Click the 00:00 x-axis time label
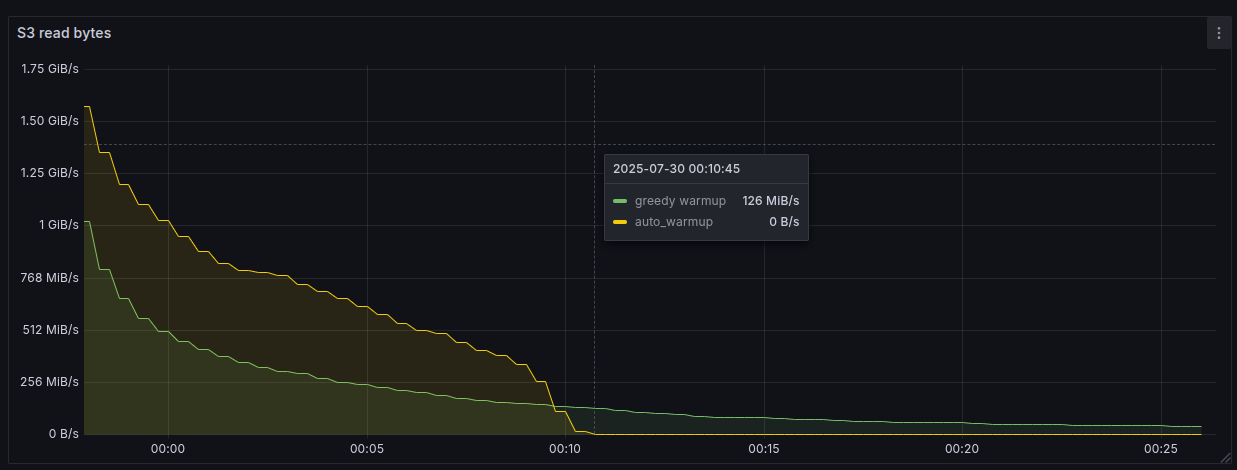This screenshot has height=470, width=1237. click(168, 449)
